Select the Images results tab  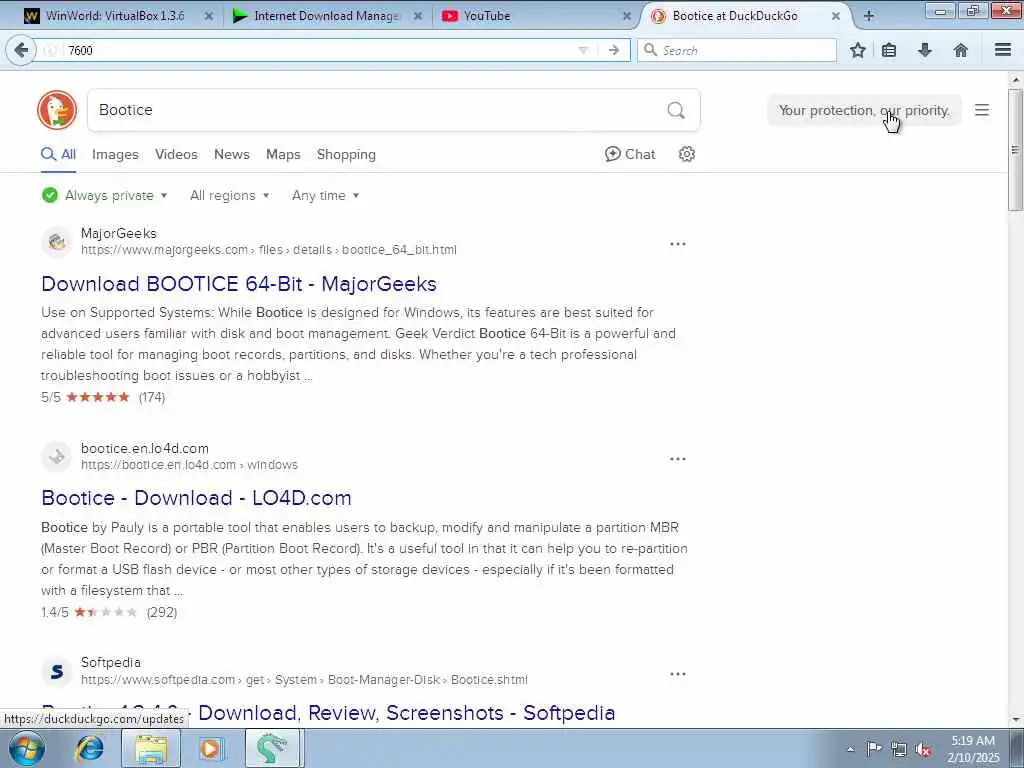click(115, 154)
